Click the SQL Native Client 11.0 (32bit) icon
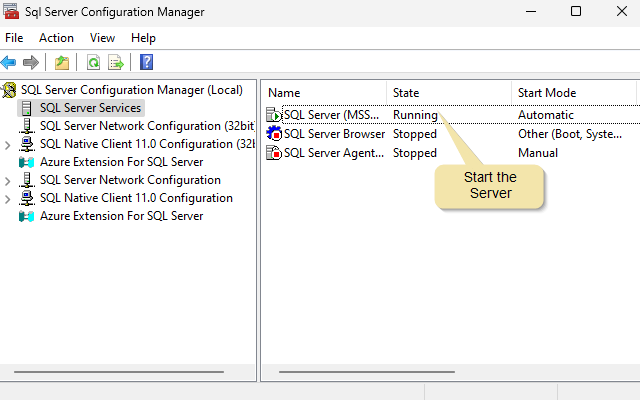 point(27,144)
